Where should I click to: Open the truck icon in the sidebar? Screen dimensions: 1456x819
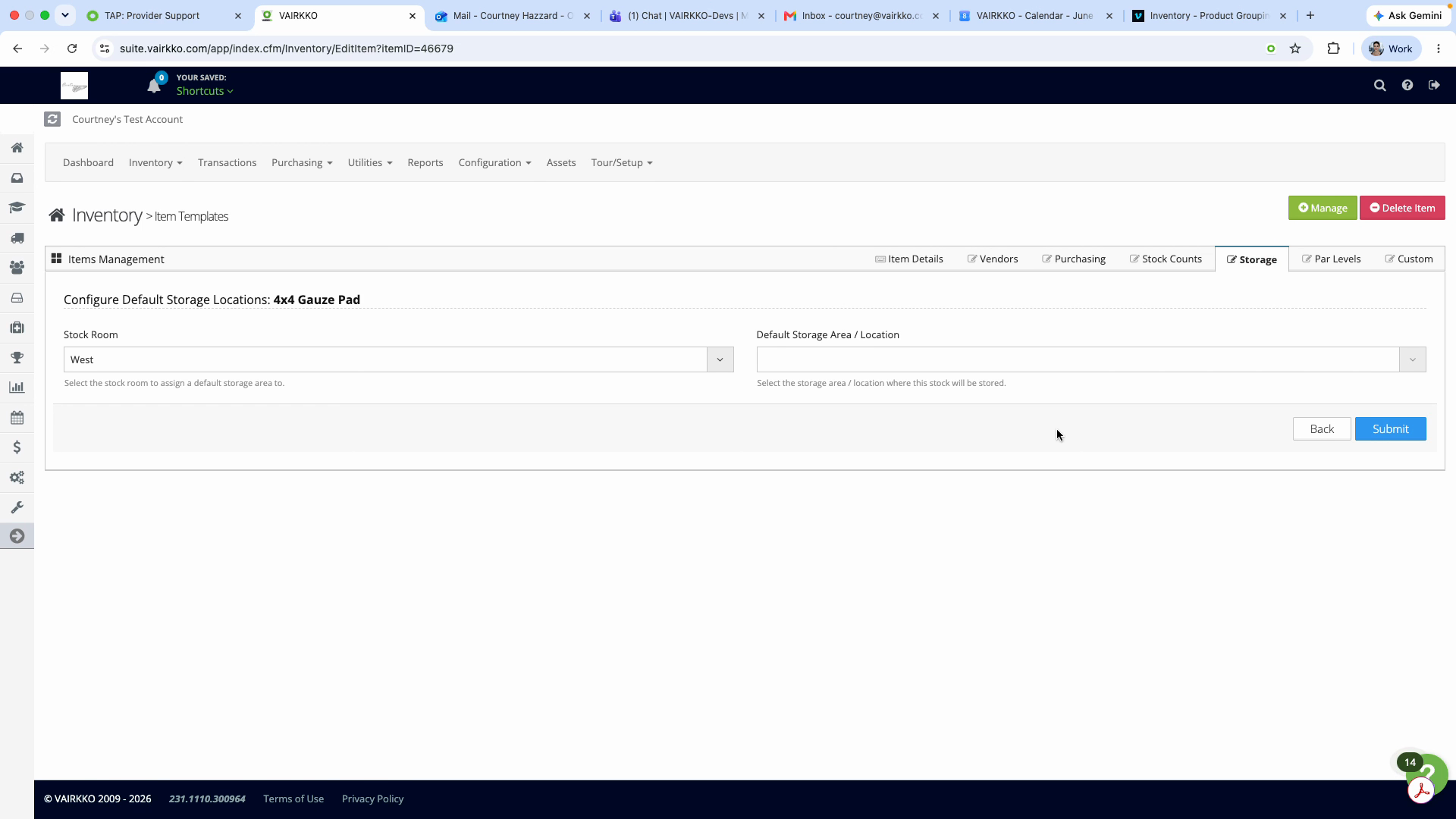(x=17, y=237)
